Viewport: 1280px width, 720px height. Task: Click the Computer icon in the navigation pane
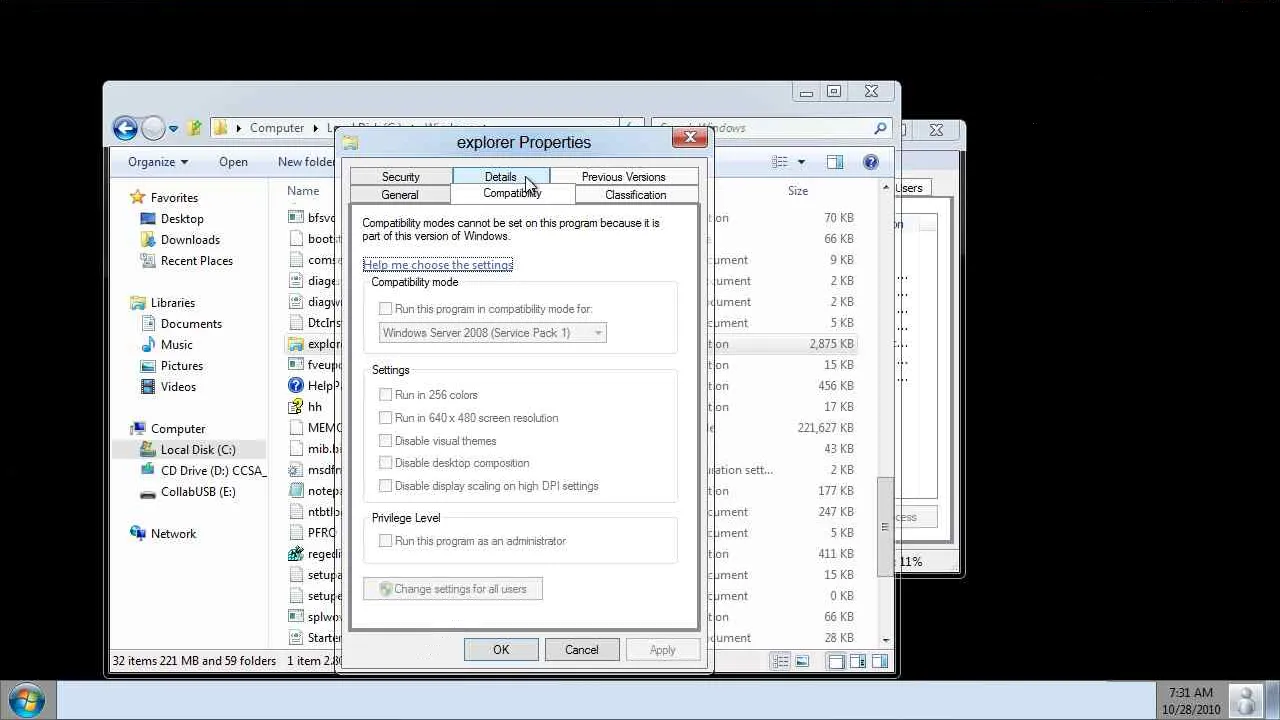pos(138,429)
